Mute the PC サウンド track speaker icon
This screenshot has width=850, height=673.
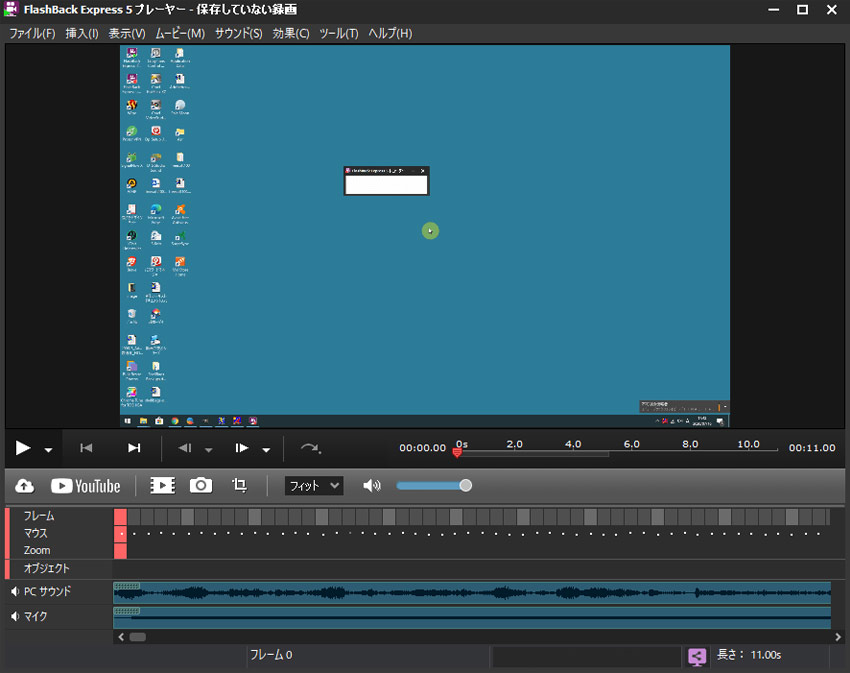(15, 591)
